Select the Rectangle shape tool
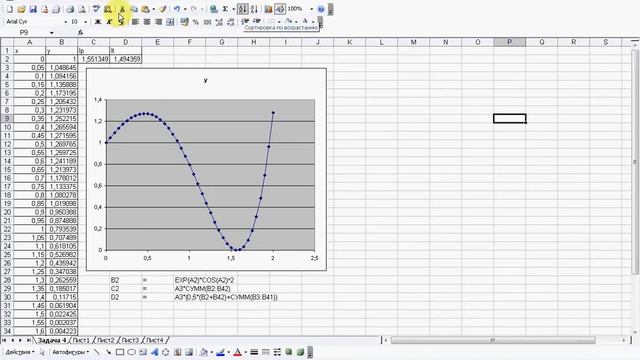The width and height of the screenshot is (640, 360). 120,352
